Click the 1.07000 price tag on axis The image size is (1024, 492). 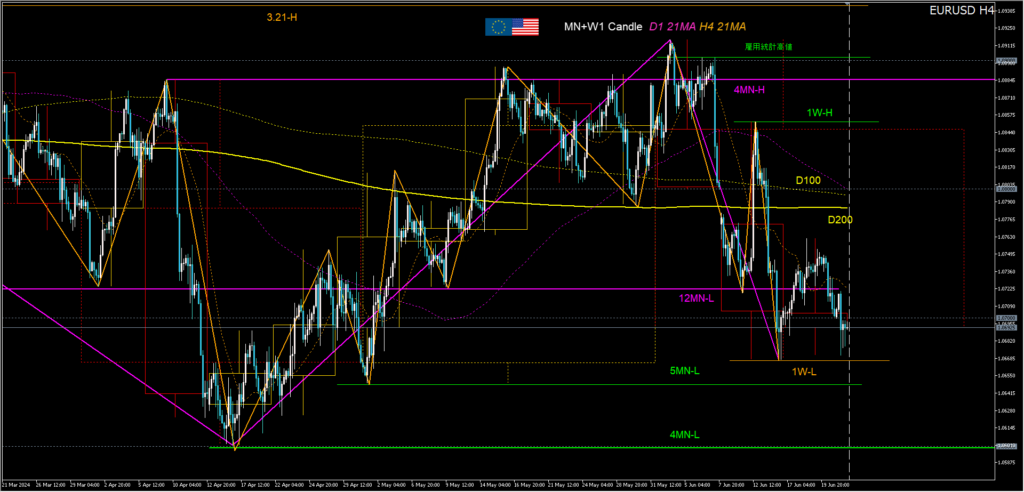pos(1005,318)
